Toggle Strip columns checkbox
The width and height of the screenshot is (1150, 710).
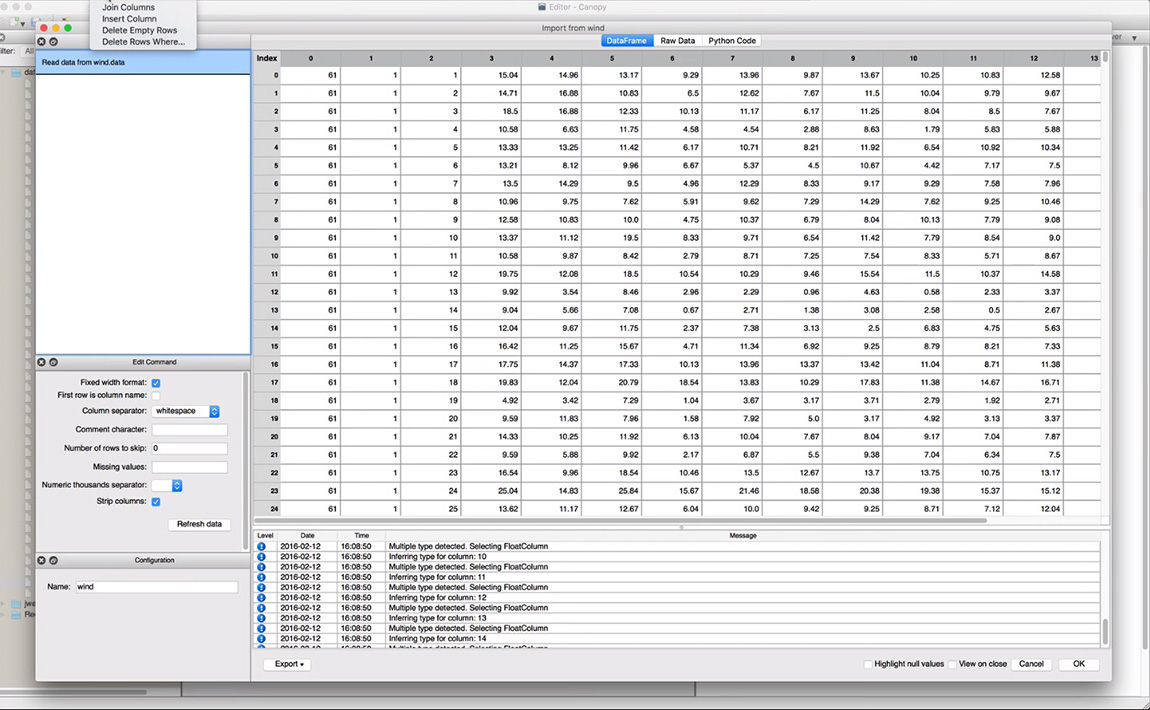(156, 502)
